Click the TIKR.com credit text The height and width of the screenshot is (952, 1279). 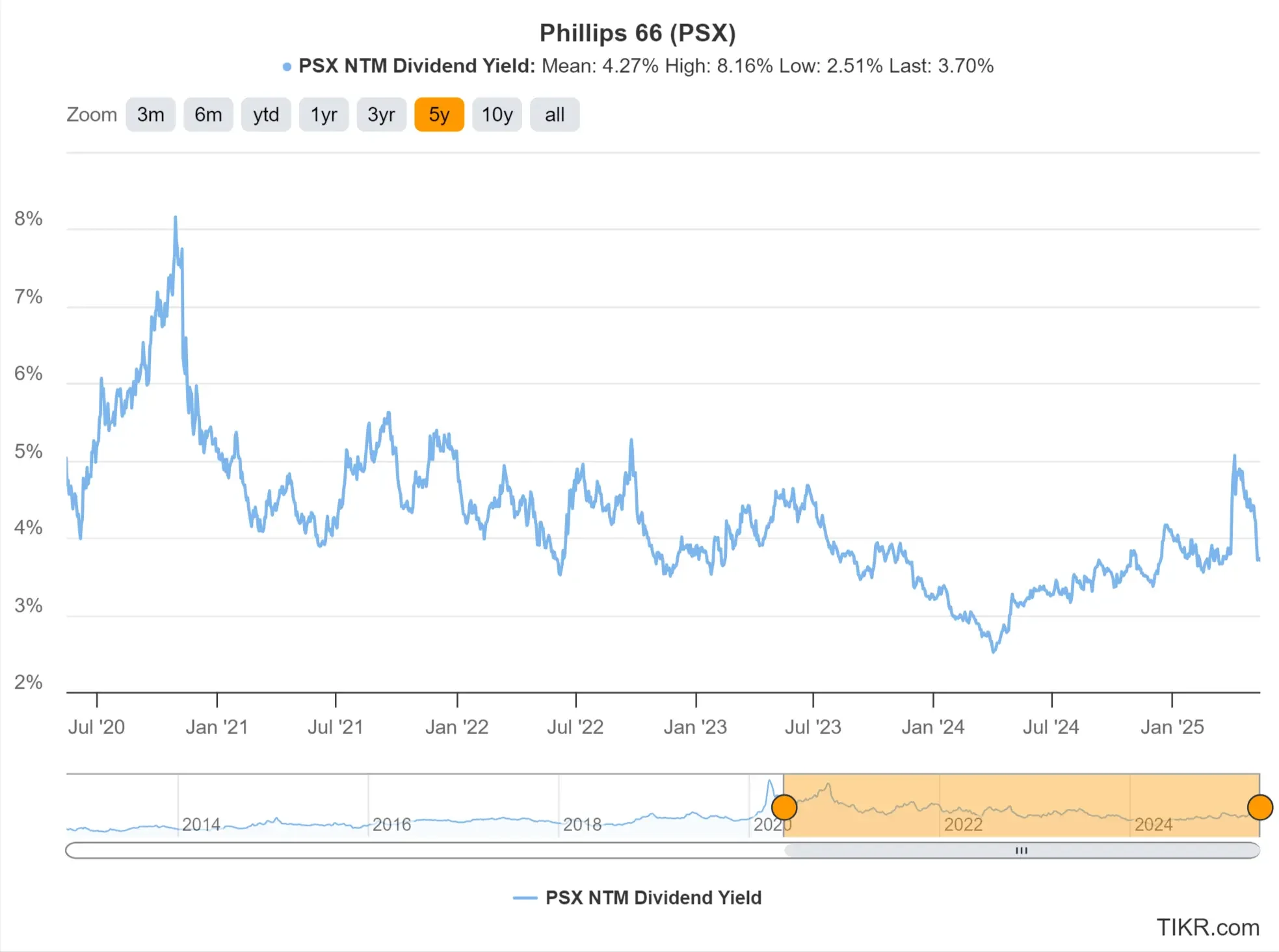(1208, 927)
